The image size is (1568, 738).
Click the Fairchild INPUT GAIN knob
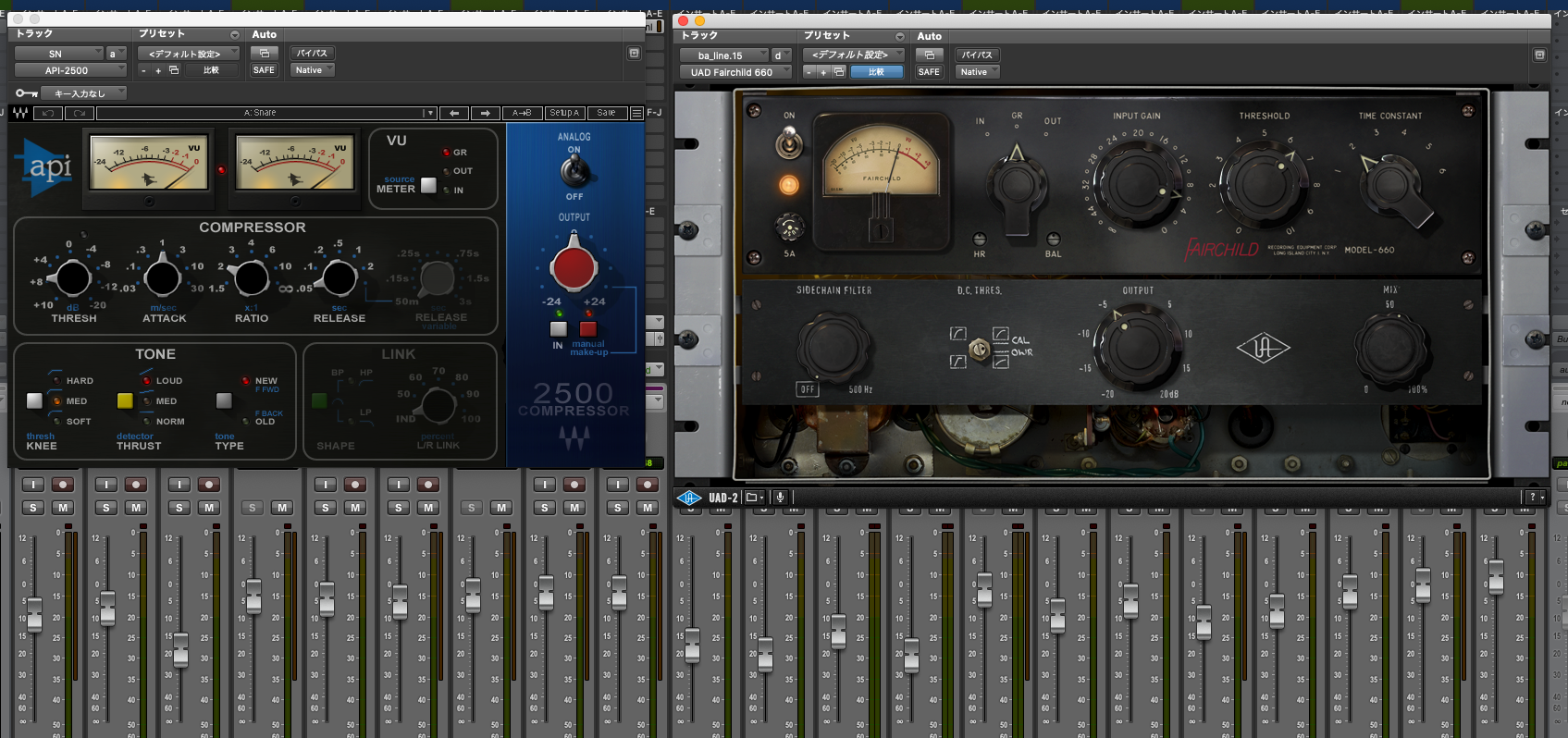pos(1138,184)
